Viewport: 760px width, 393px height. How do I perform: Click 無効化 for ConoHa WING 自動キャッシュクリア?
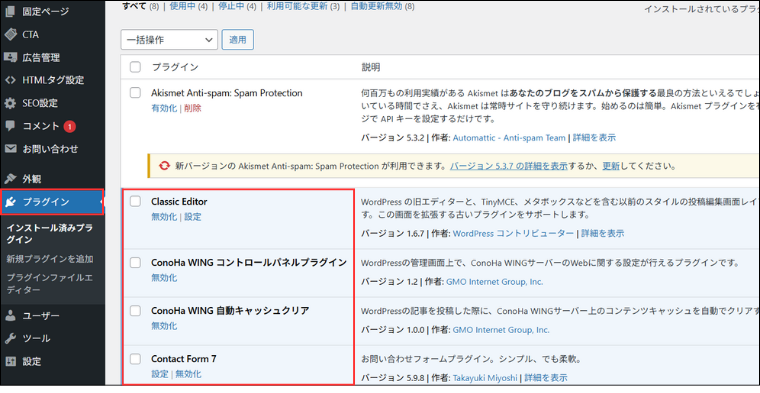coord(164,326)
